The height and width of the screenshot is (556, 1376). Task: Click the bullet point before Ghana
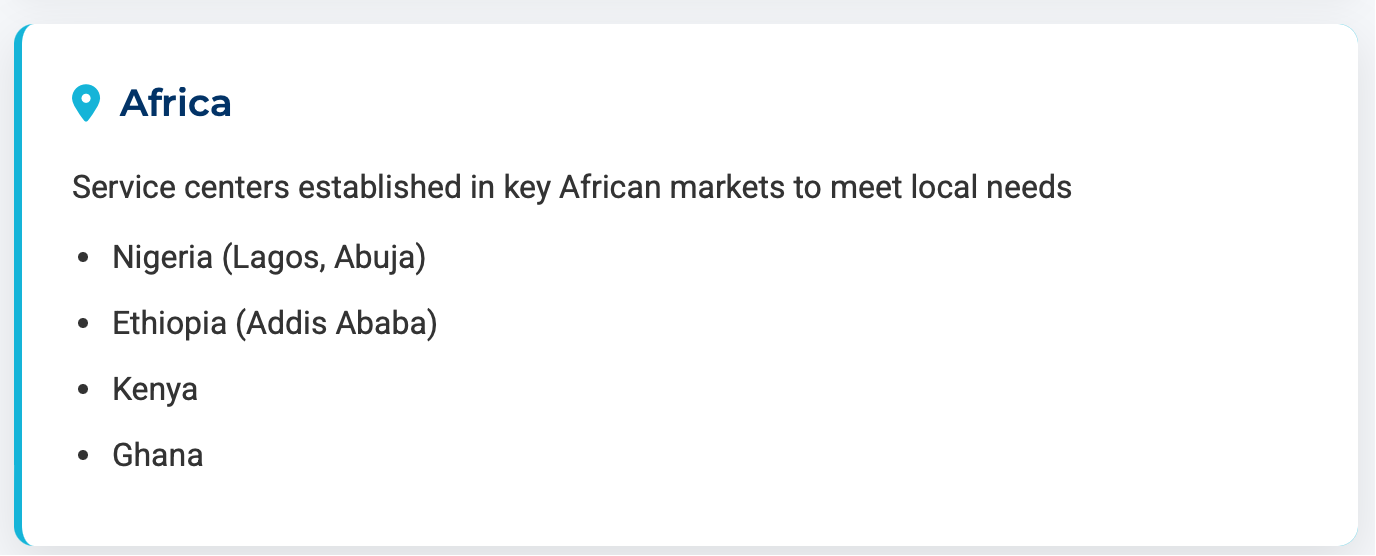[83, 456]
